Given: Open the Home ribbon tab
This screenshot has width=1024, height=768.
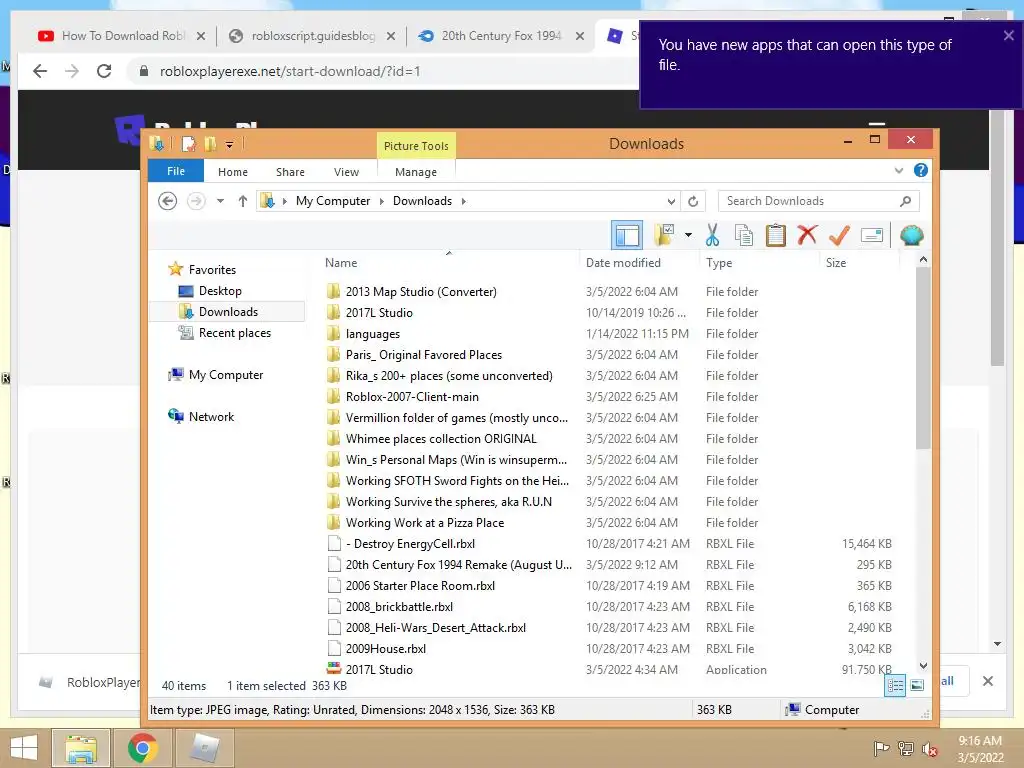Looking at the screenshot, I should (x=232, y=172).
